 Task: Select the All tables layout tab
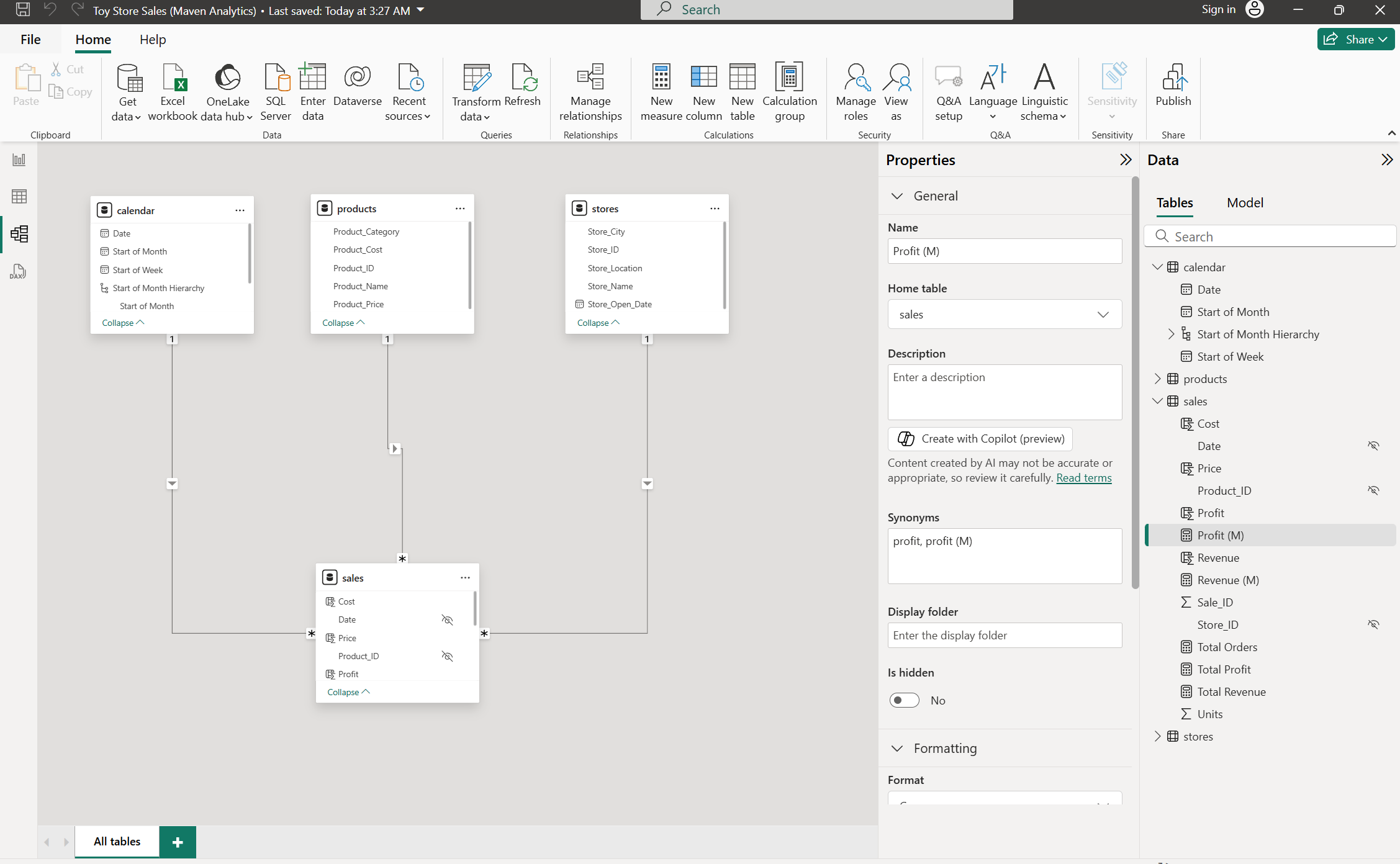tap(117, 842)
